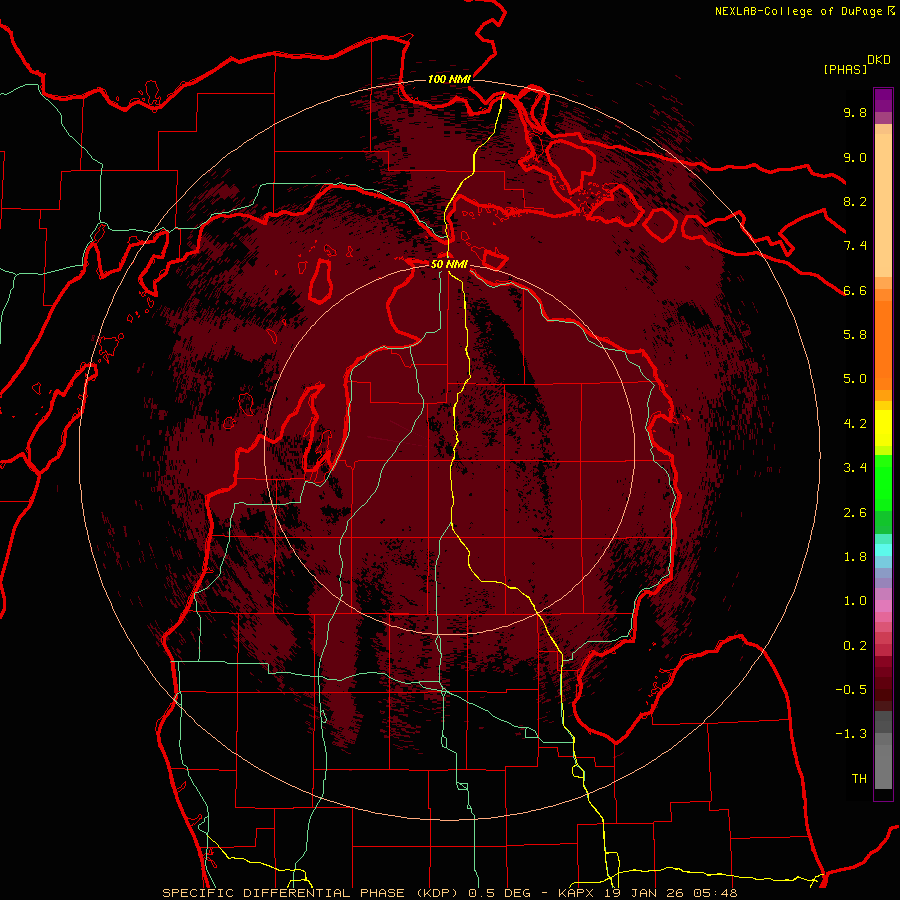Select the 1.8 scale label
900x900 pixels.
855,557
